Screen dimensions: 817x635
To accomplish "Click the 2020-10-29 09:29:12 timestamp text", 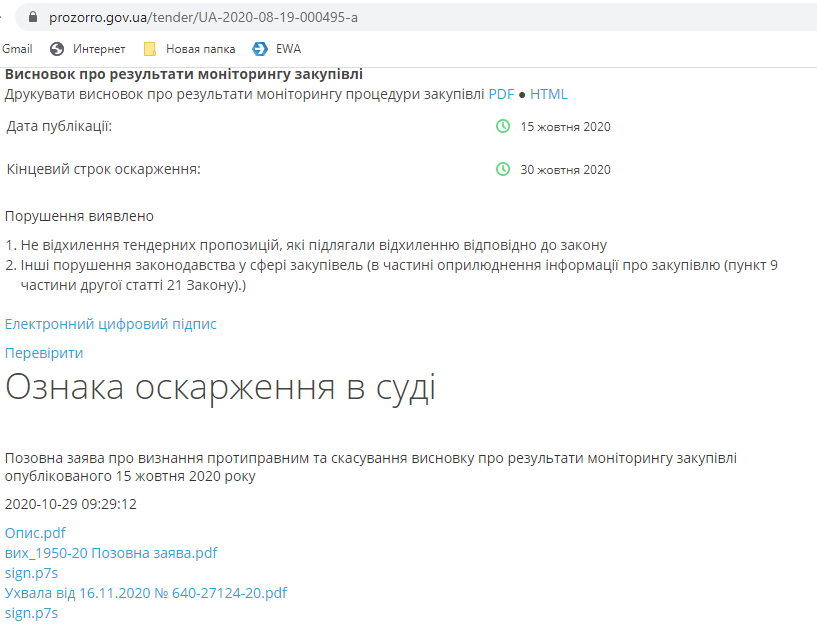I will [70, 504].
